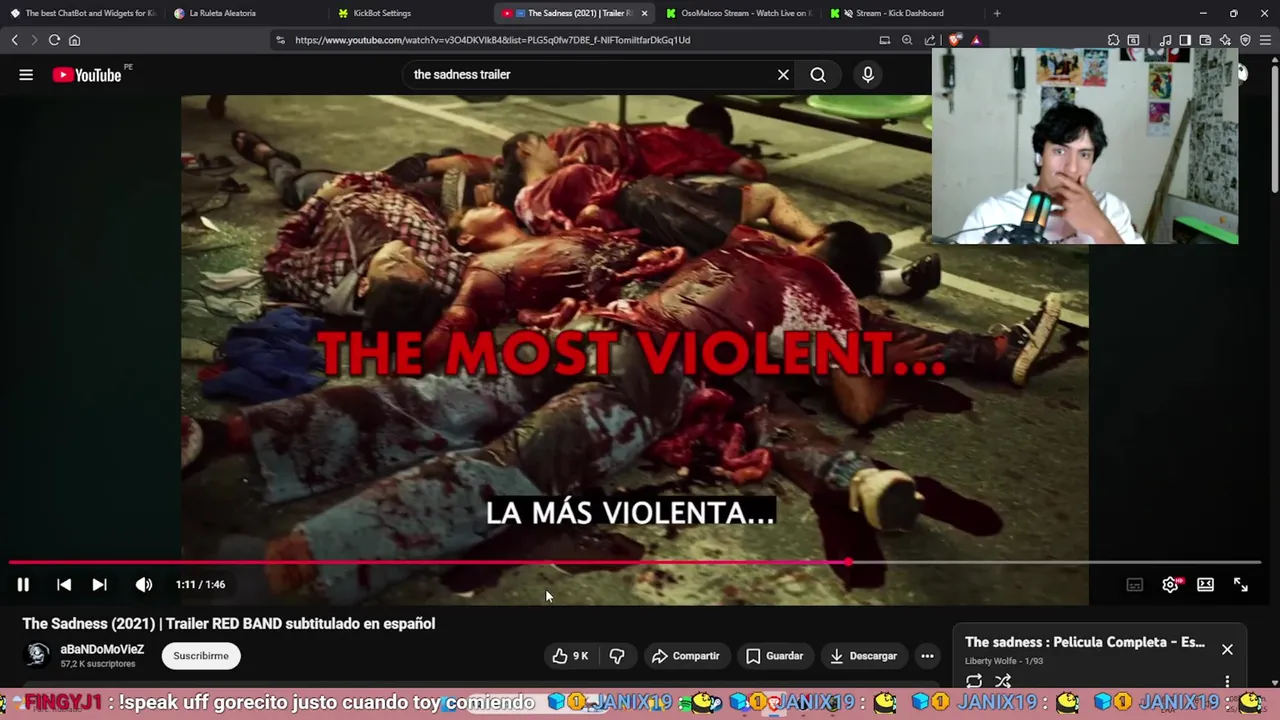
Task: Open site settings icon in address bar
Action: (280, 40)
